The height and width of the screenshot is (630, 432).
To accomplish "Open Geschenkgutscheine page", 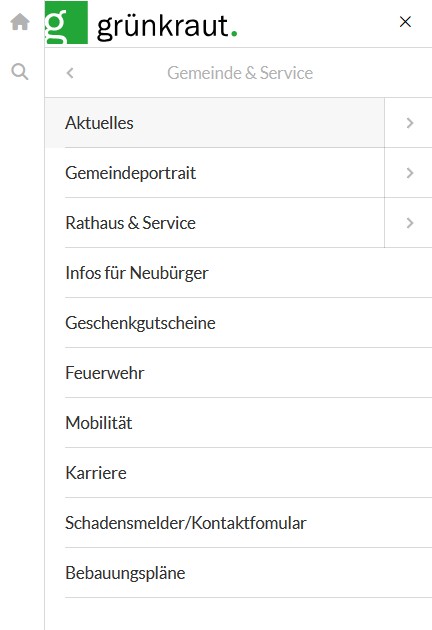I will coord(248,323).
